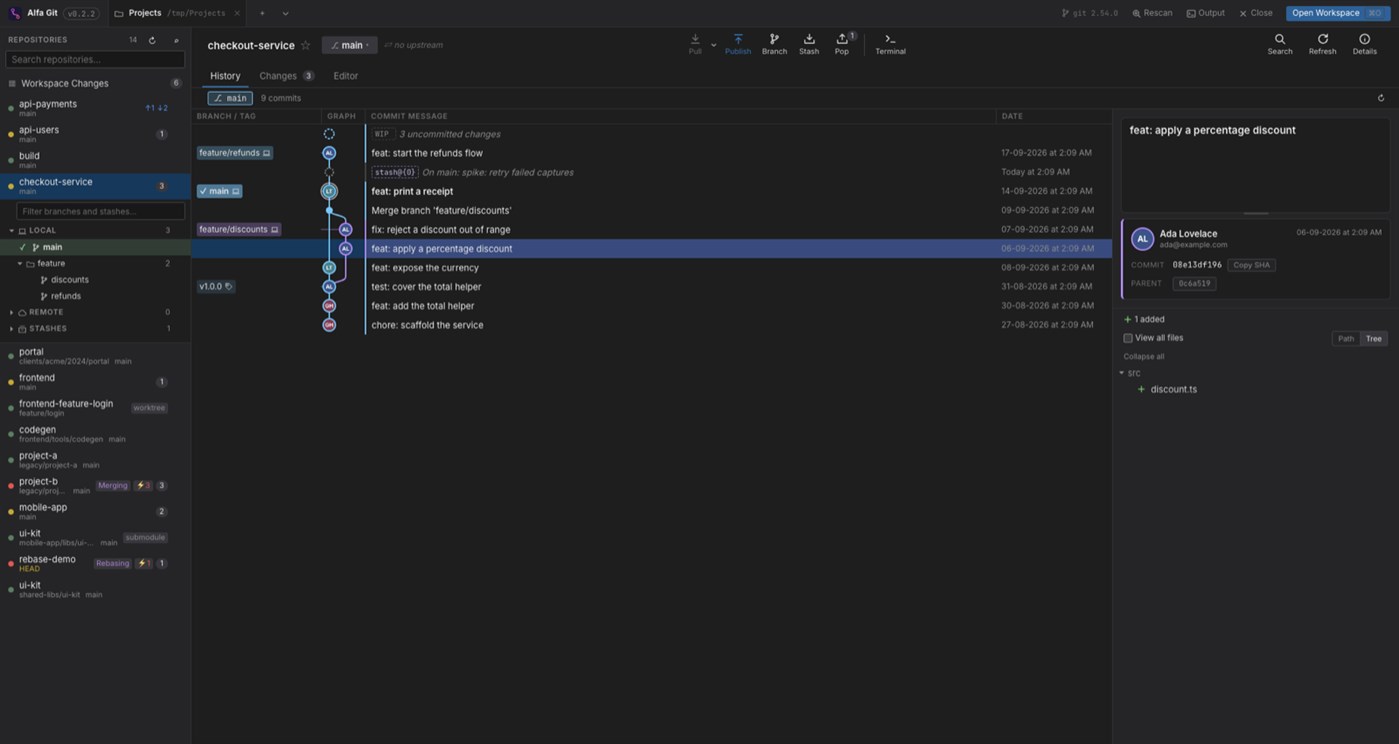The width and height of the screenshot is (1399, 744).
Task: Expand the REMOTE section
Action: [12, 312]
